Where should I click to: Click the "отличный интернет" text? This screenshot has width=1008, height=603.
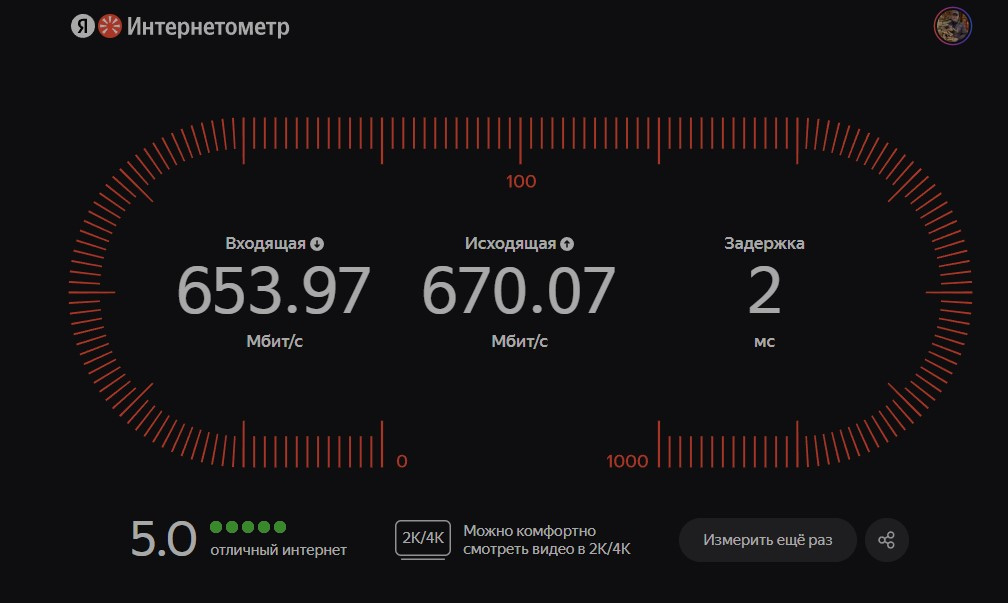pyautogui.click(x=278, y=550)
